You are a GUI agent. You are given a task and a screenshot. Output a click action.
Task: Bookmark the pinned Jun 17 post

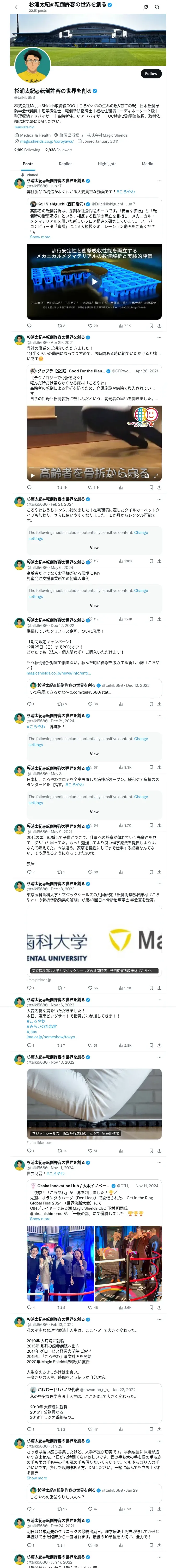[150, 326]
